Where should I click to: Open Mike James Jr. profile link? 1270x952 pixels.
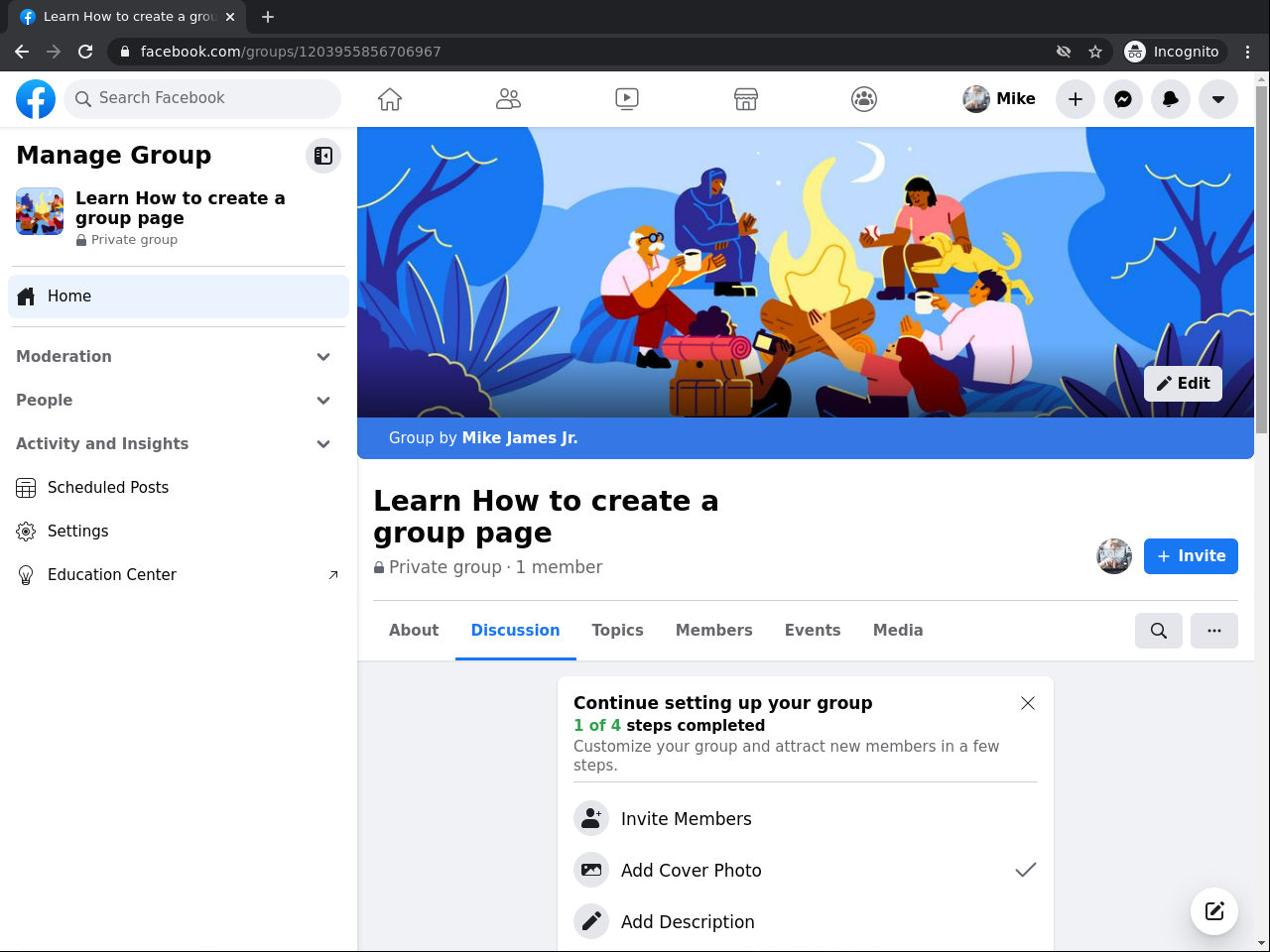click(x=520, y=438)
